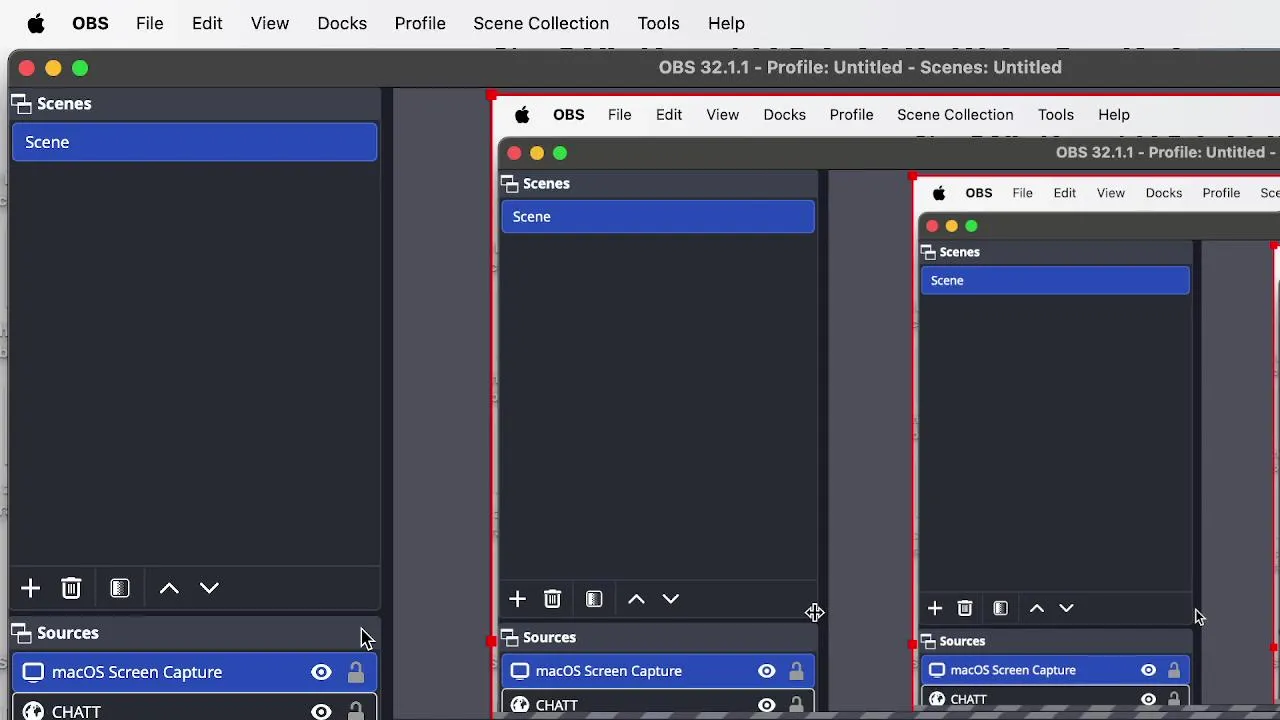1280x720 pixels.
Task: Toggle lock on macOS Screen Capture source
Action: click(x=356, y=672)
